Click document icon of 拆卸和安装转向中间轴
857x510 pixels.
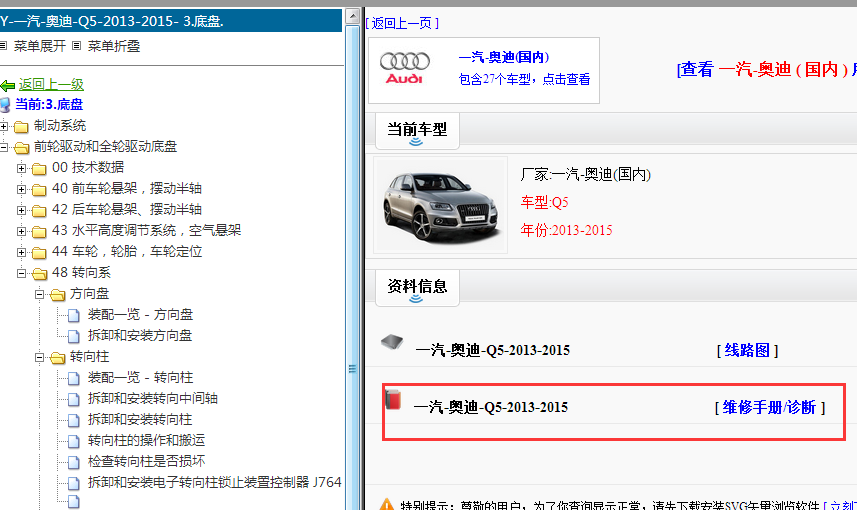pyautogui.click(x=73, y=399)
